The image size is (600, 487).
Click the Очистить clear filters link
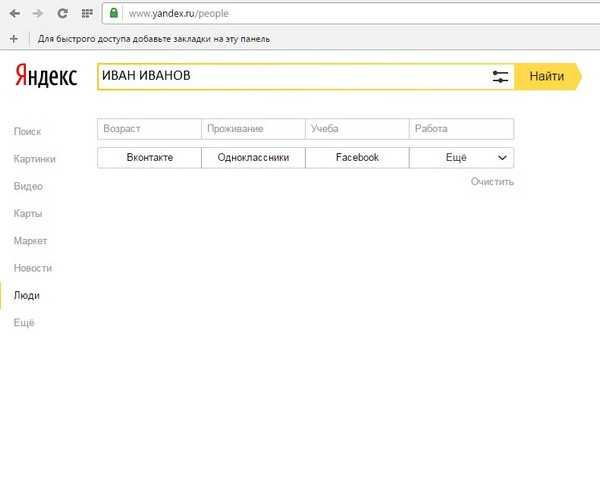[492, 182]
